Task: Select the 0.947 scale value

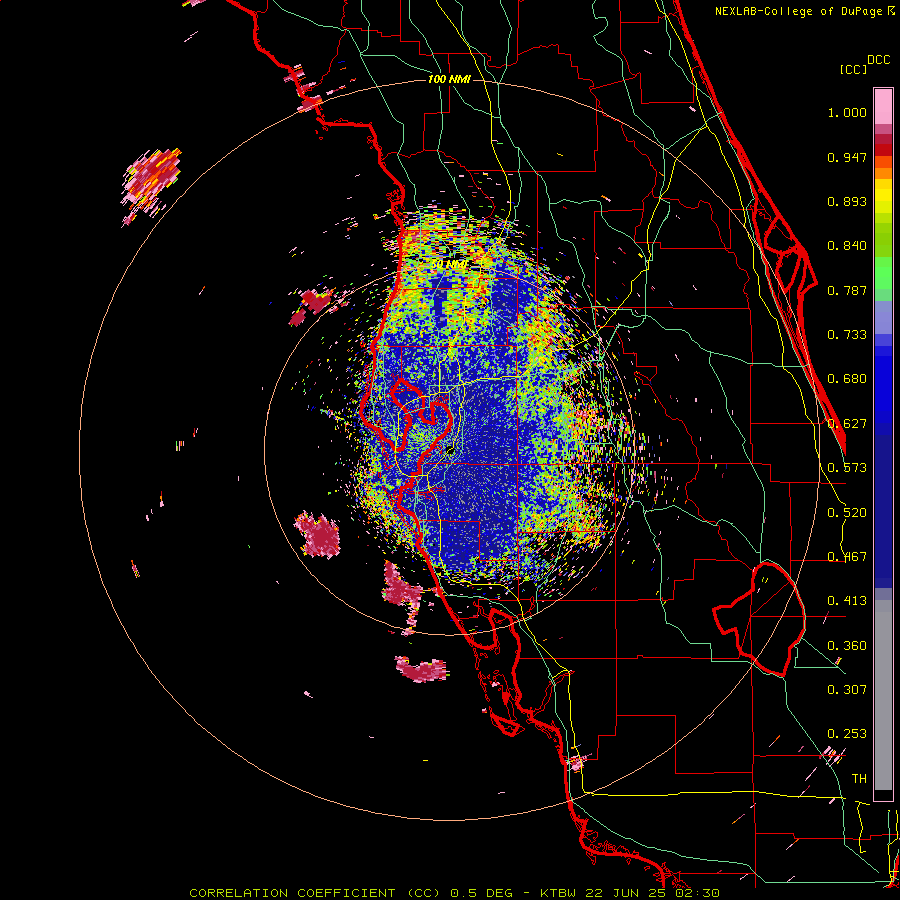Action: pyautogui.click(x=847, y=157)
